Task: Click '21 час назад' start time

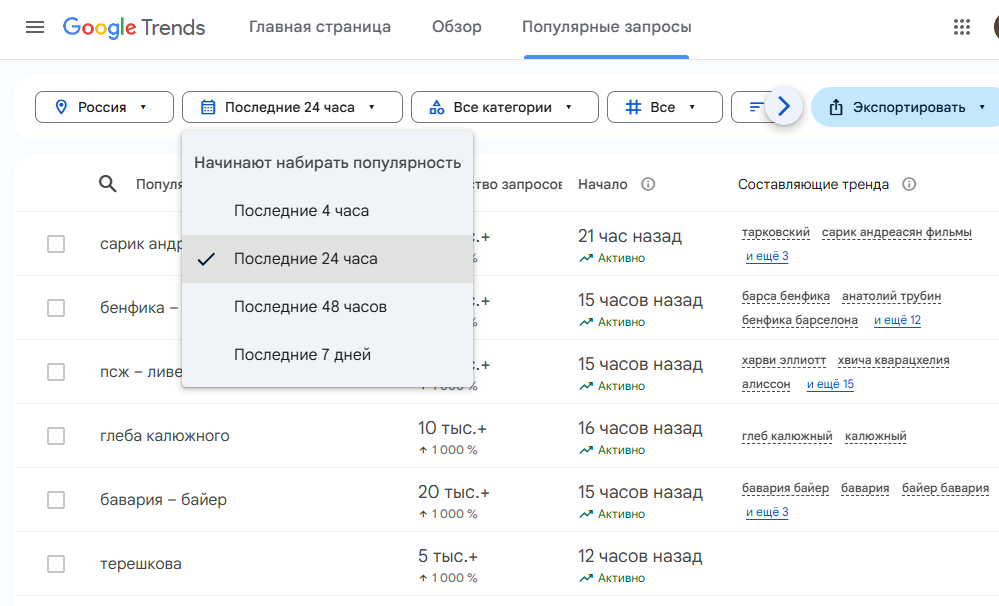Action: (629, 236)
